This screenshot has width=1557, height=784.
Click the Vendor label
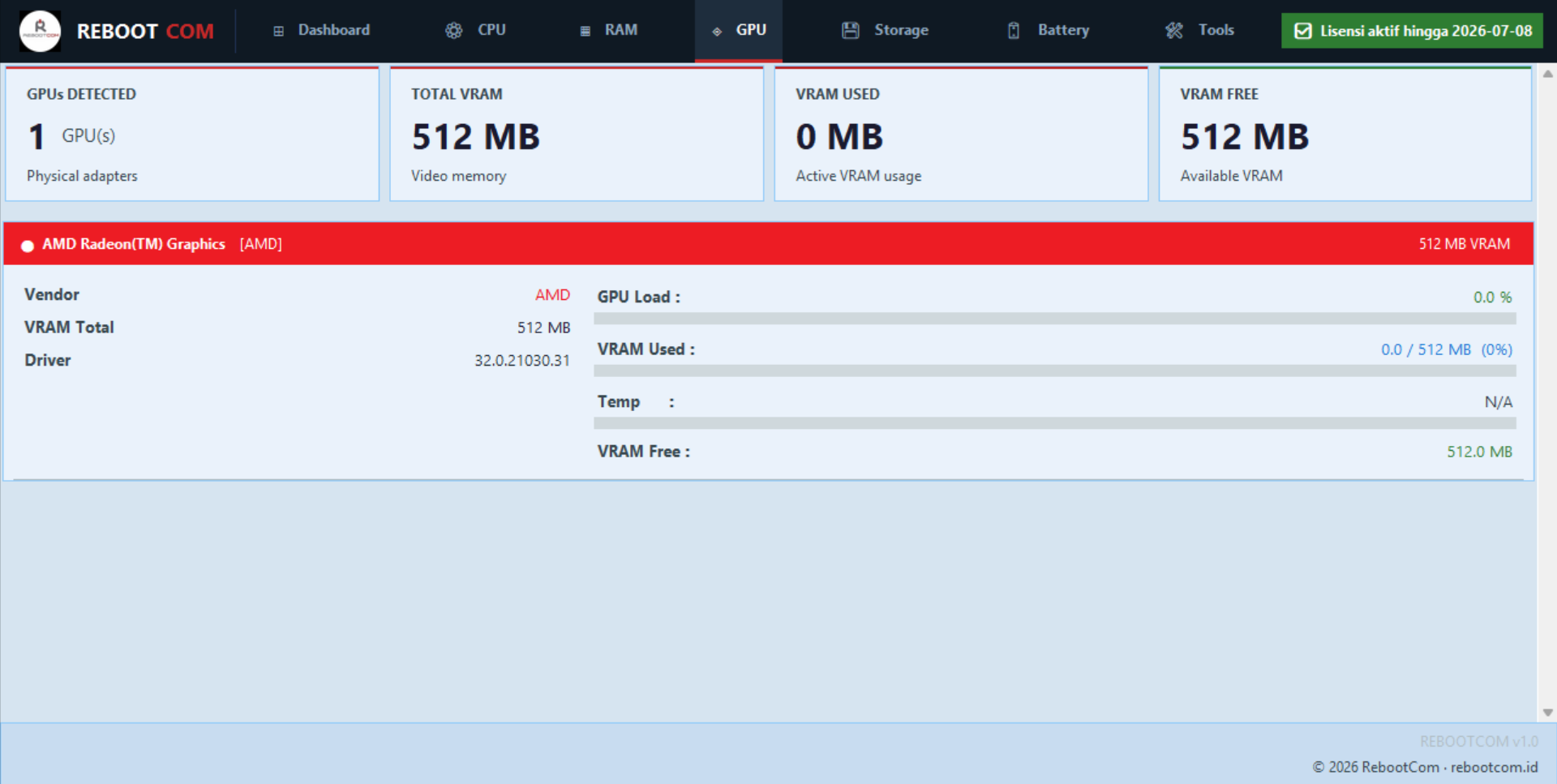tap(52, 294)
